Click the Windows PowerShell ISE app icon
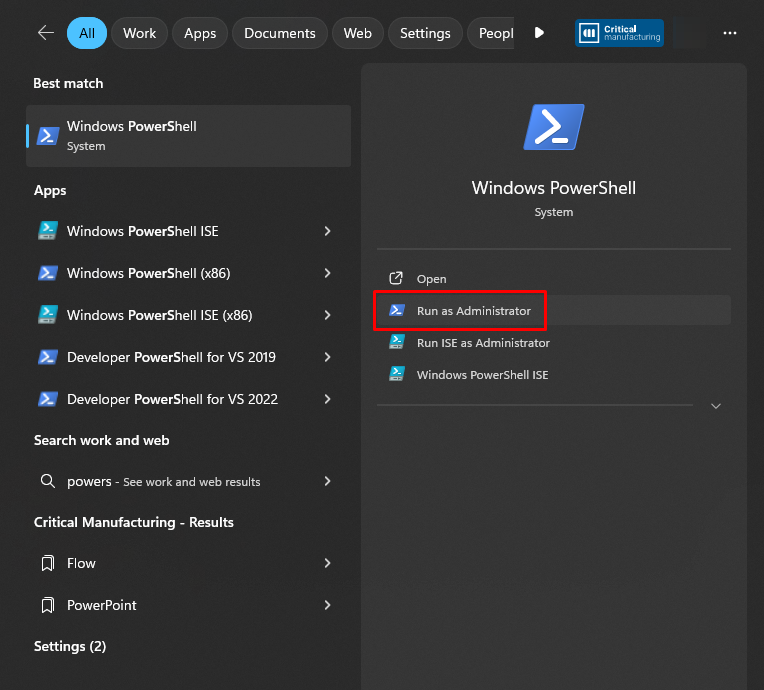This screenshot has height=690, width=764. (x=47, y=231)
